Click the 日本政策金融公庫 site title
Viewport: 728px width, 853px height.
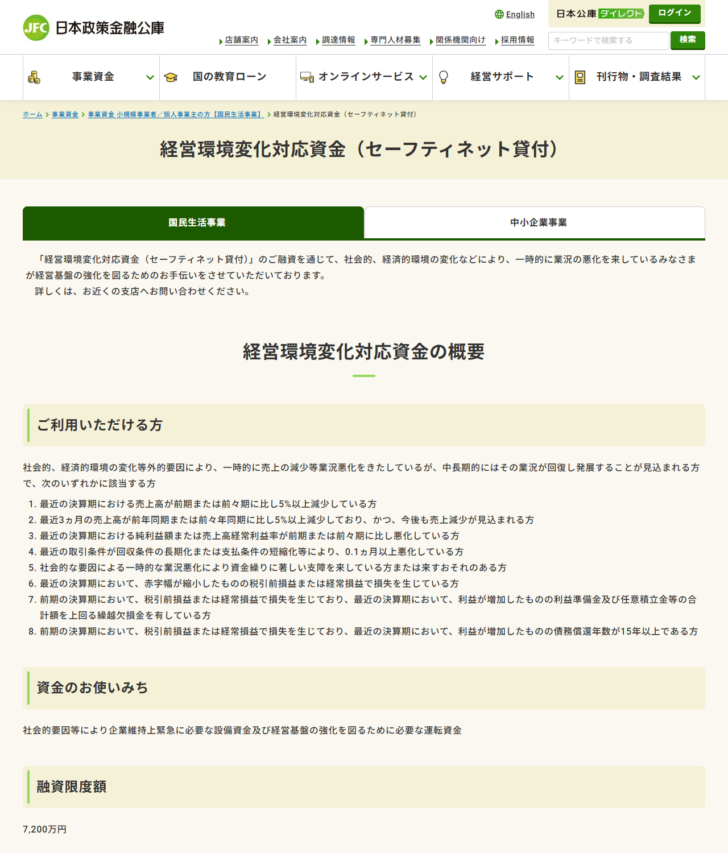110,28
